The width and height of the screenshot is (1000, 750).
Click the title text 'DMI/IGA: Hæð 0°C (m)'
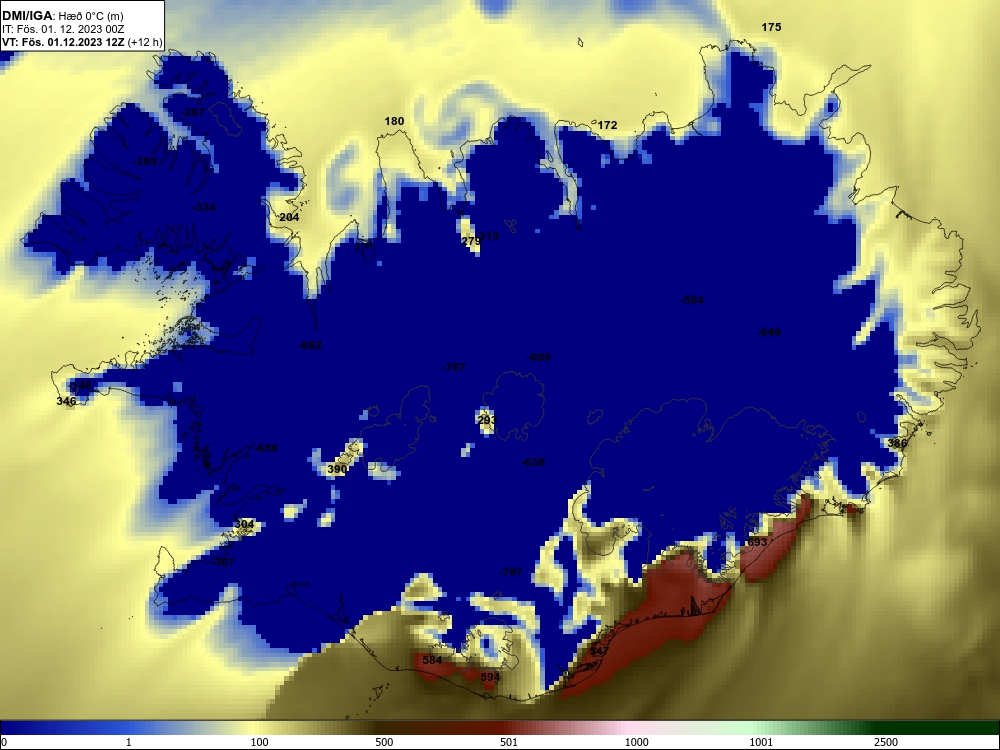pyautogui.click(x=62, y=16)
